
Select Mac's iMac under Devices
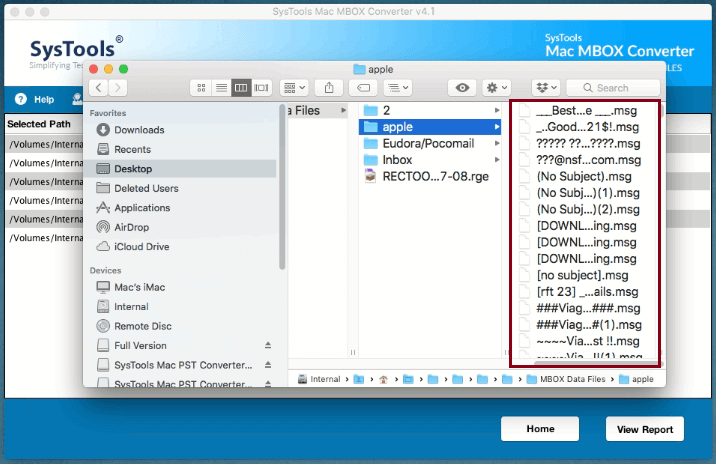pos(180,287)
